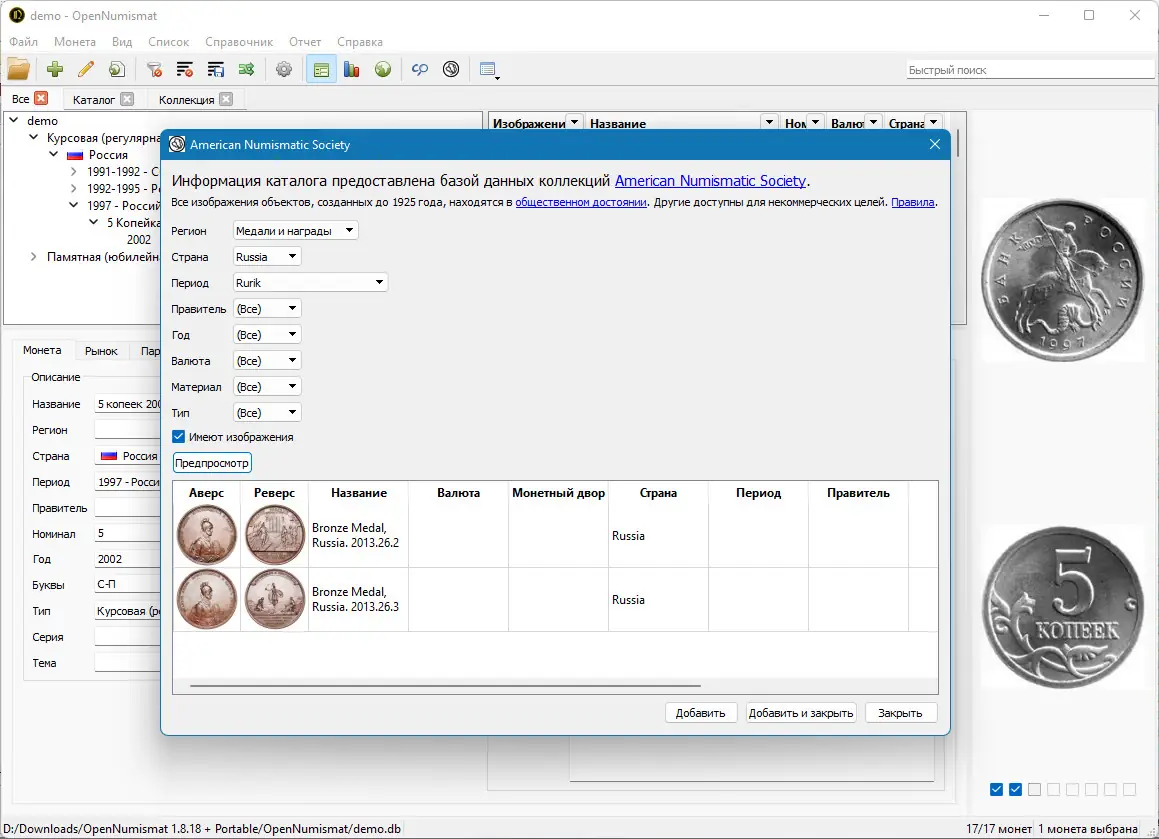The height and width of the screenshot is (839, 1159).
Task: Click the Предпросмотр button
Action: (x=212, y=463)
